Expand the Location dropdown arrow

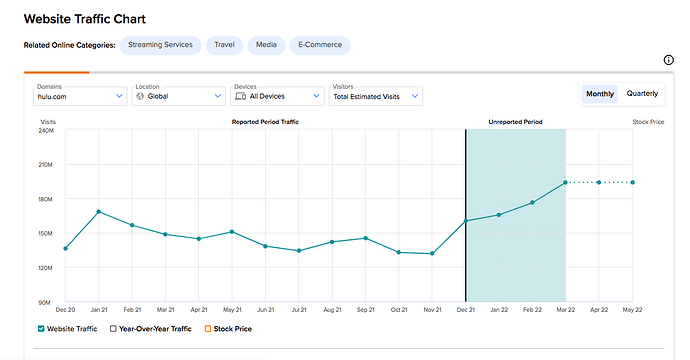[217, 96]
